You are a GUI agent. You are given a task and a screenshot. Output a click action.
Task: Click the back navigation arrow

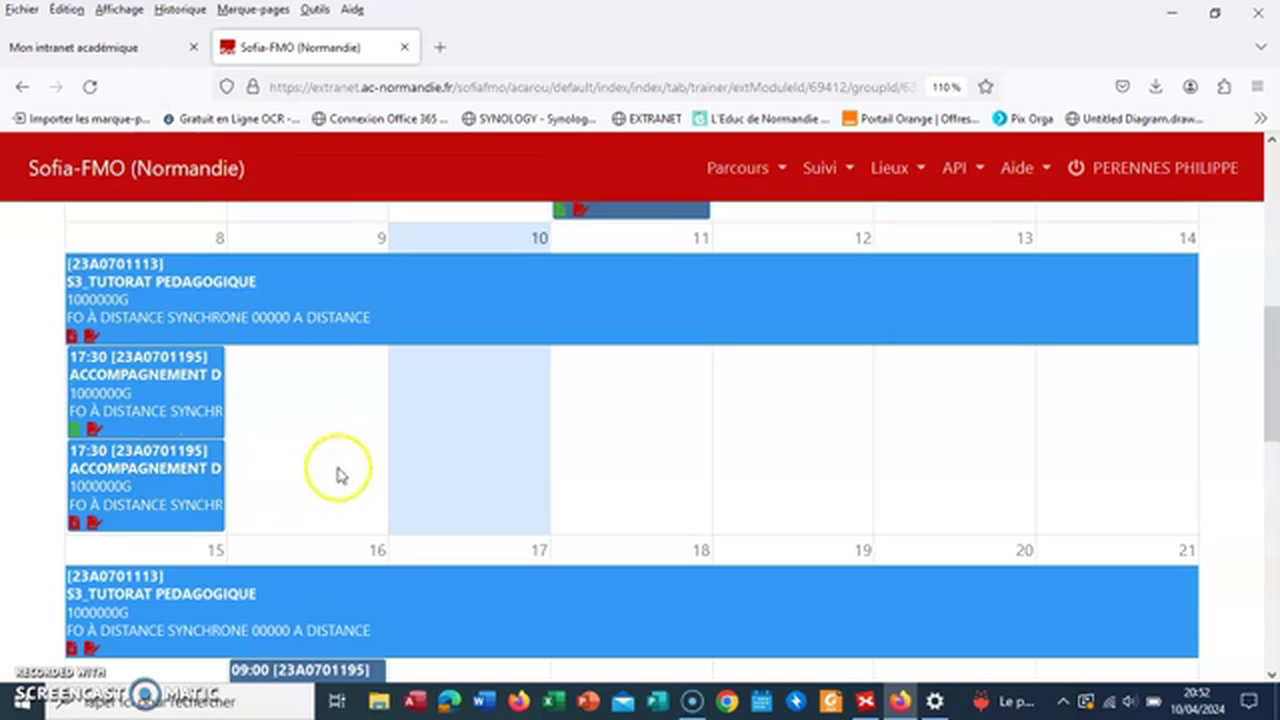click(x=22, y=87)
